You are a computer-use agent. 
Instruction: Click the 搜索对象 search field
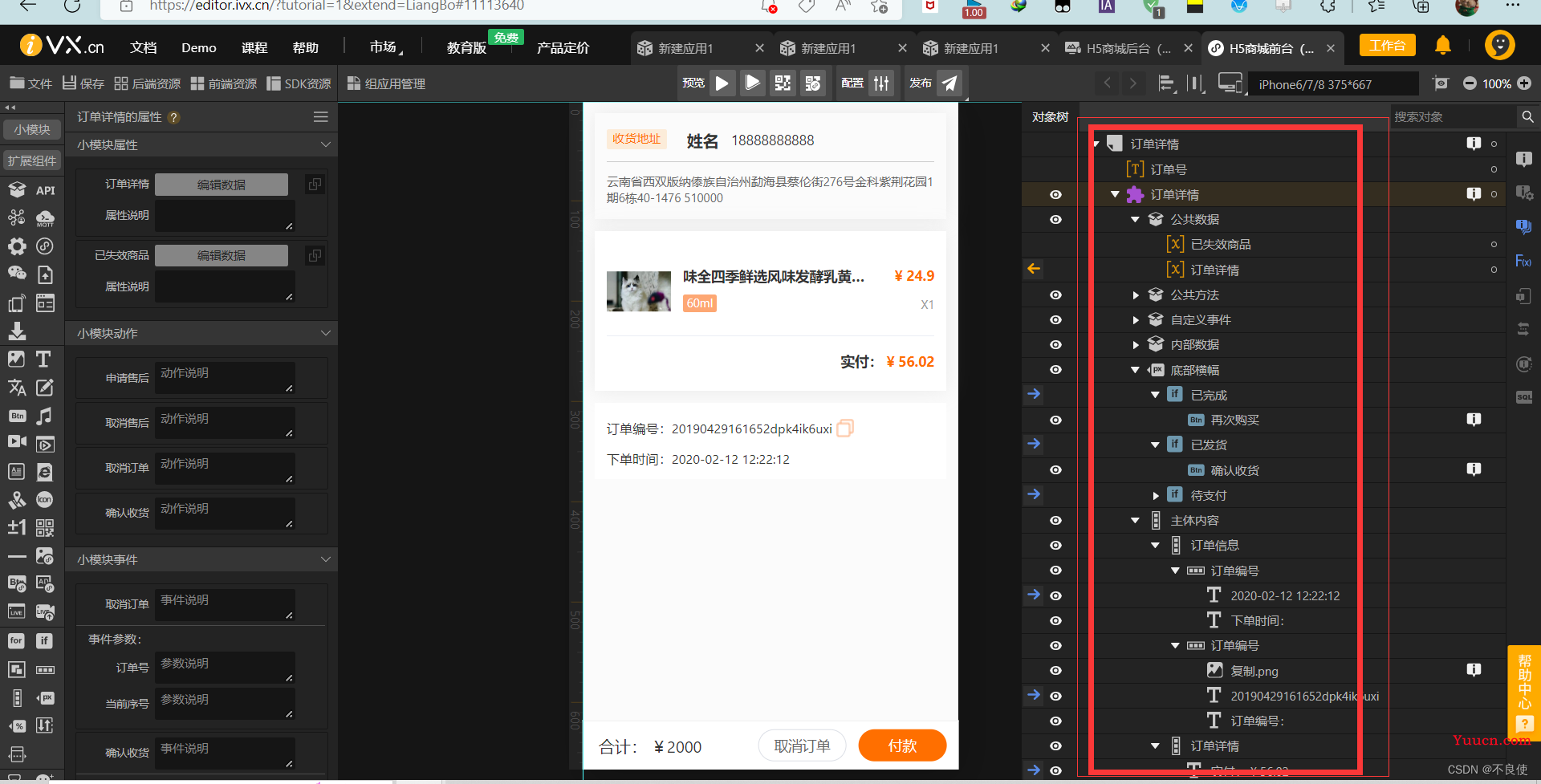(1453, 117)
